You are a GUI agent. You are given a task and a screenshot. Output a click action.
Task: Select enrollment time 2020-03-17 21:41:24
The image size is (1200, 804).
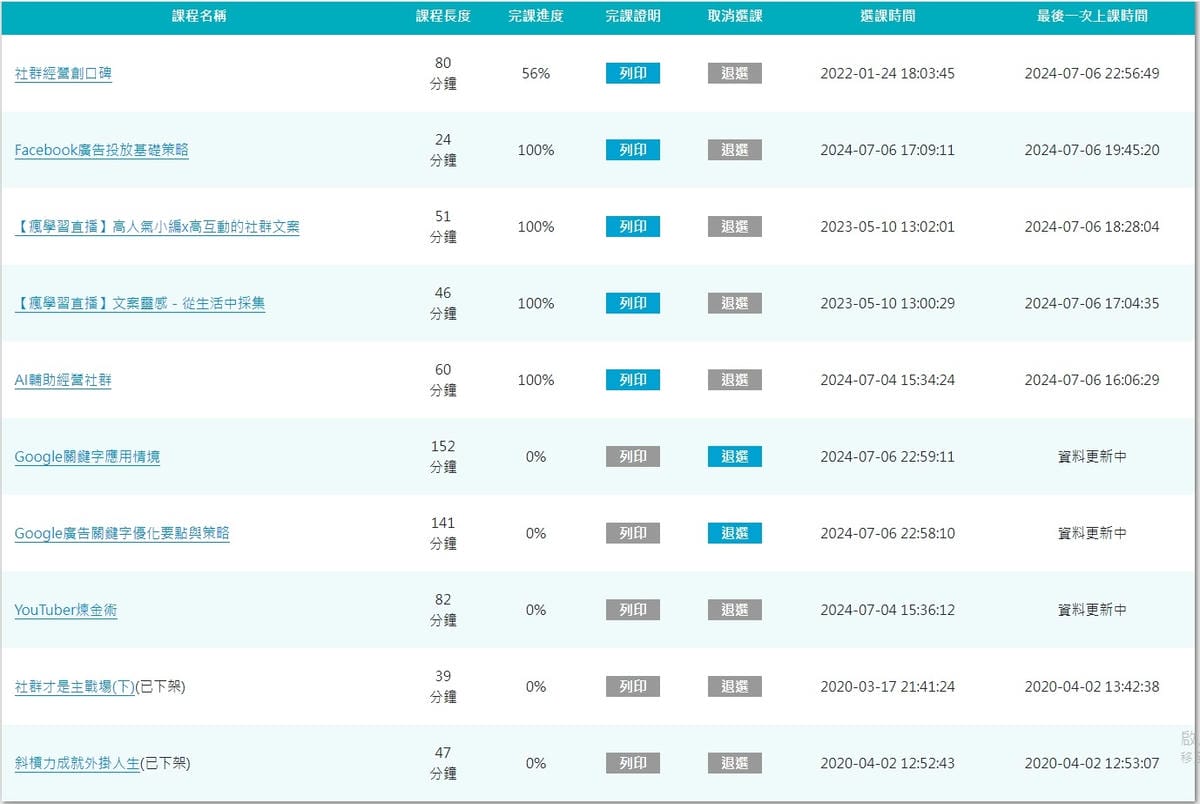[x=887, y=687]
